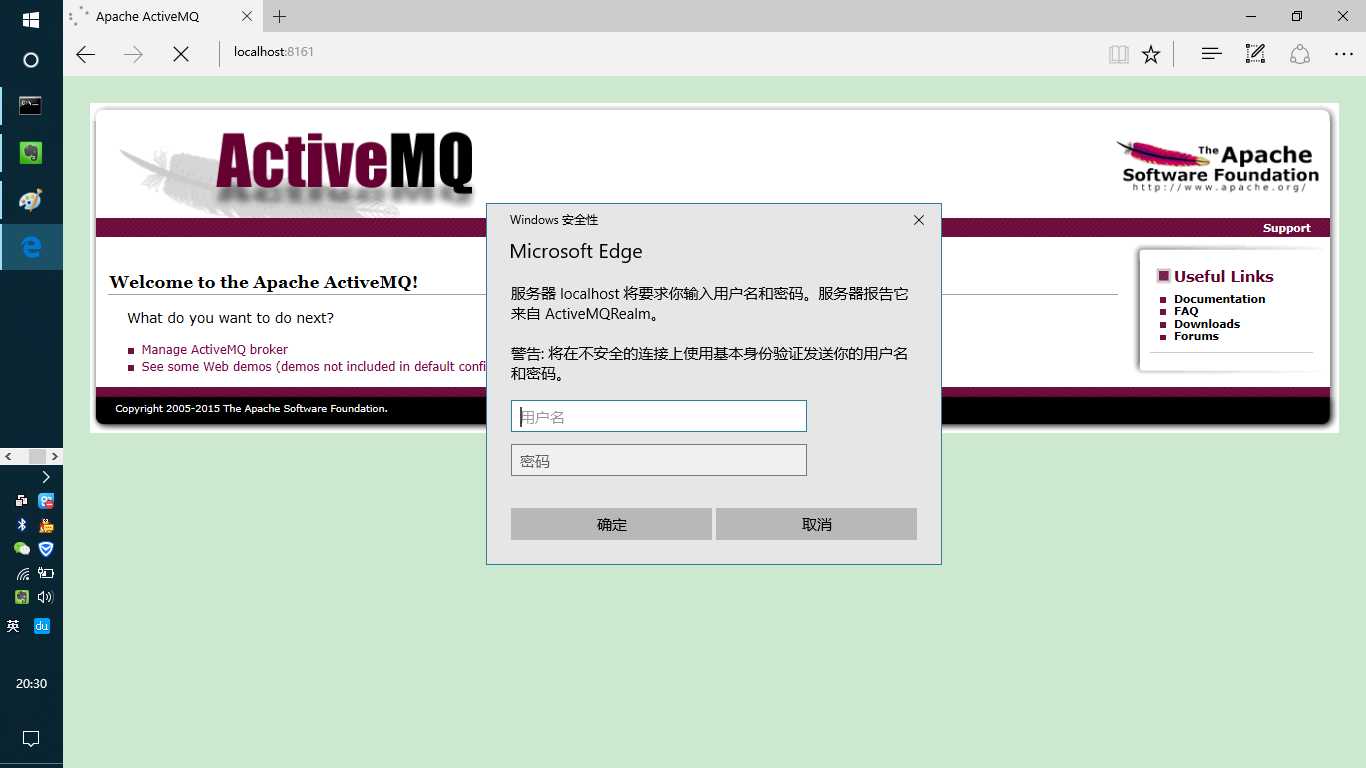Go back using the browser back arrow
This screenshot has width=1366, height=768.
[x=86, y=54]
